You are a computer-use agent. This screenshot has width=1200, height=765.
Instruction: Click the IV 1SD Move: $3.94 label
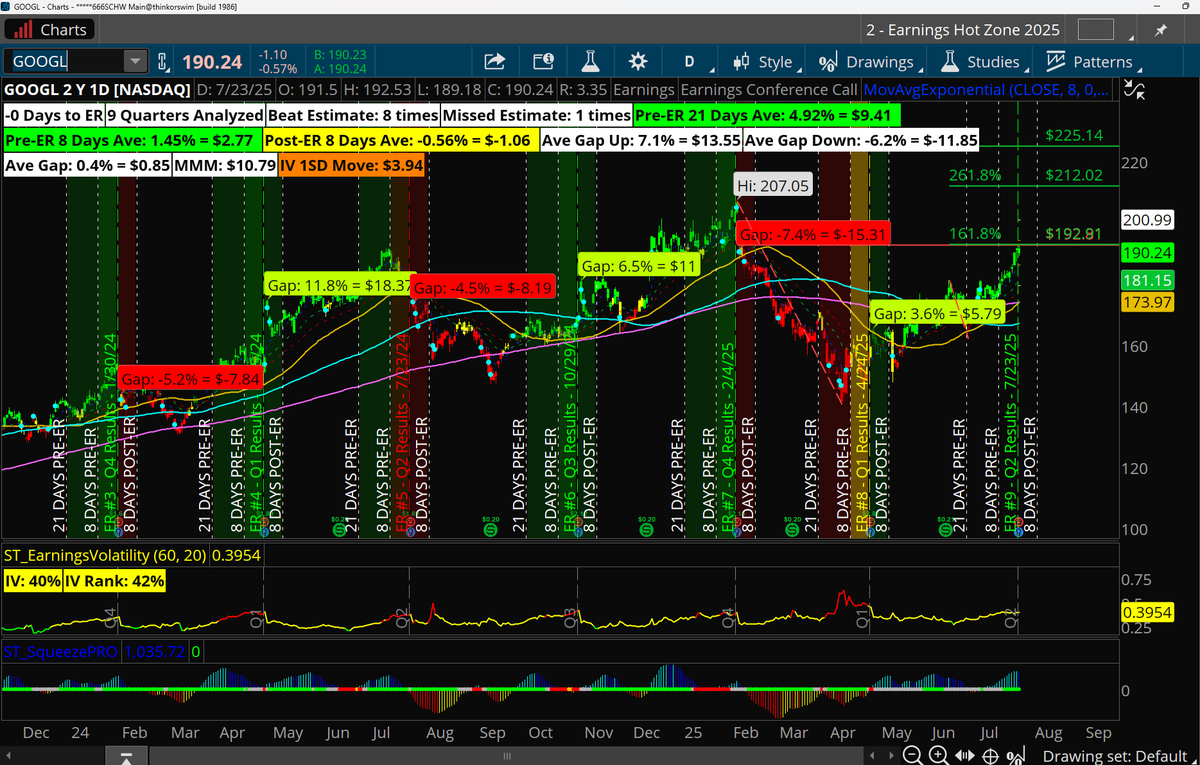352,164
